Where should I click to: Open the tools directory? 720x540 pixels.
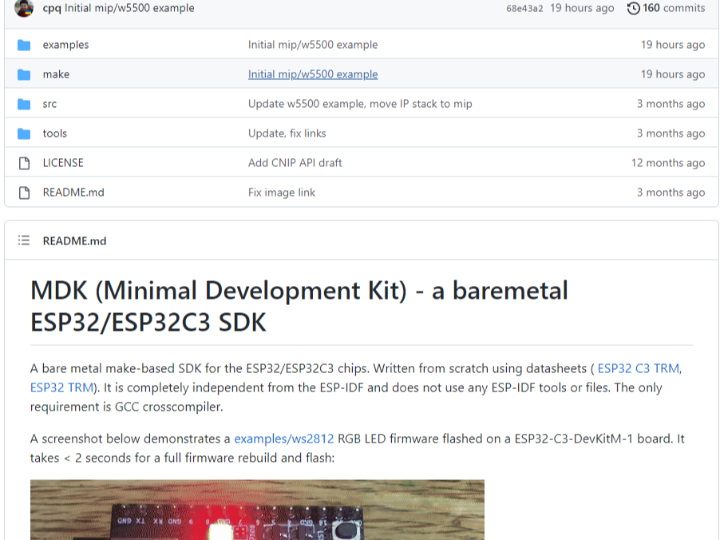(55, 133)
